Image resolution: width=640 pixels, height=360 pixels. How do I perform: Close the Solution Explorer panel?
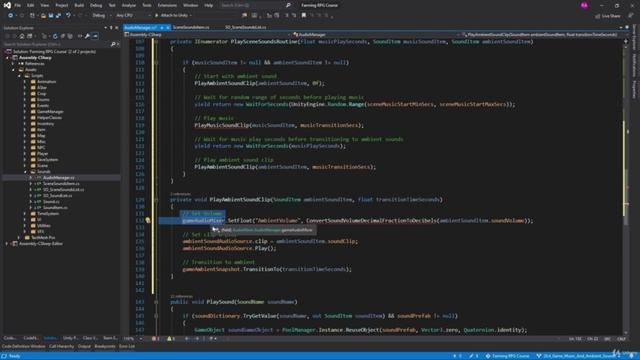click(x=116, y=28)
